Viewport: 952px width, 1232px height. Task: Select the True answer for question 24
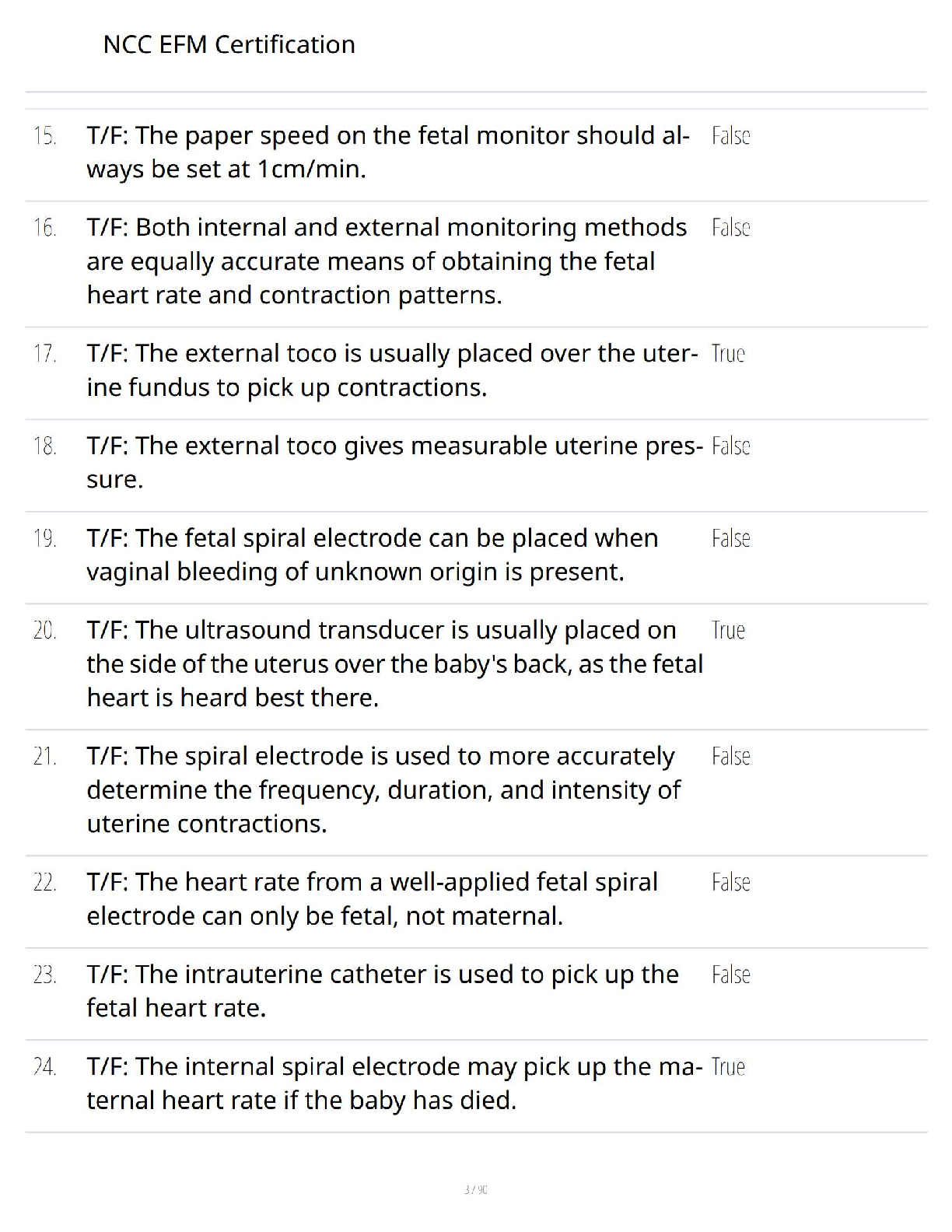click(728, 1066)
